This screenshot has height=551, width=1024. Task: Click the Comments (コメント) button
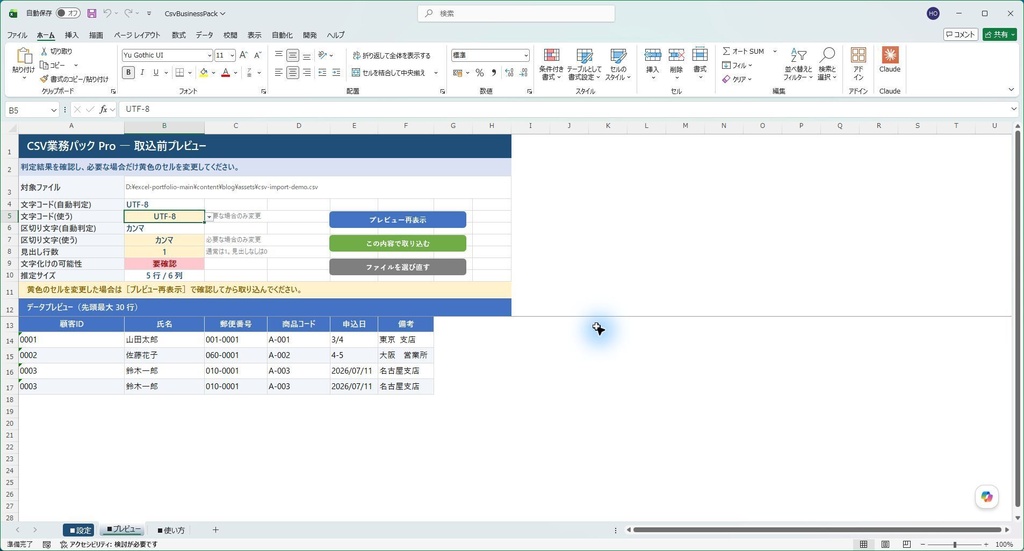tap(960, 34)
